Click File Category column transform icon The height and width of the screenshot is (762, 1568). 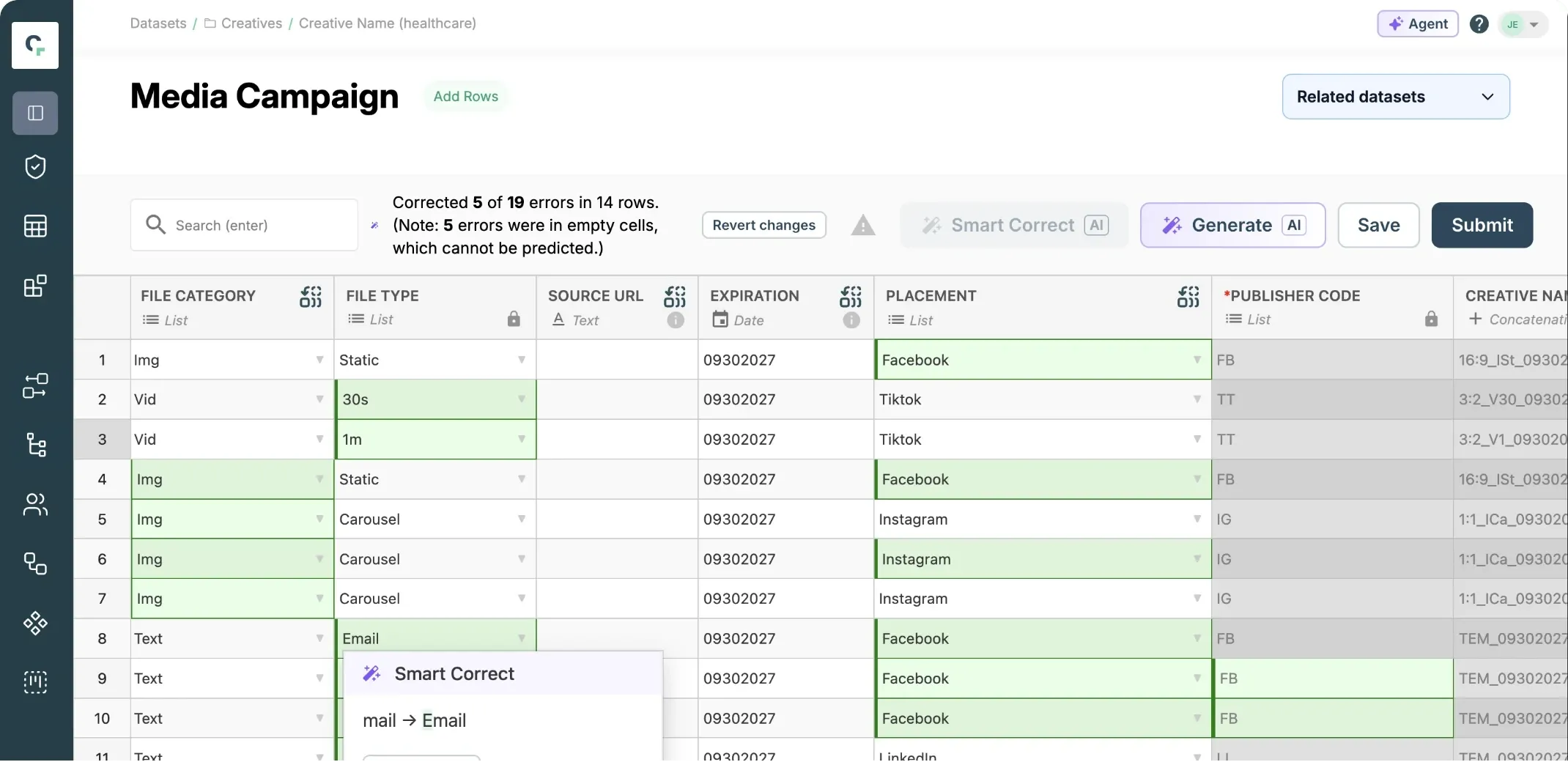pyautogui.click(x=311, y=297)
